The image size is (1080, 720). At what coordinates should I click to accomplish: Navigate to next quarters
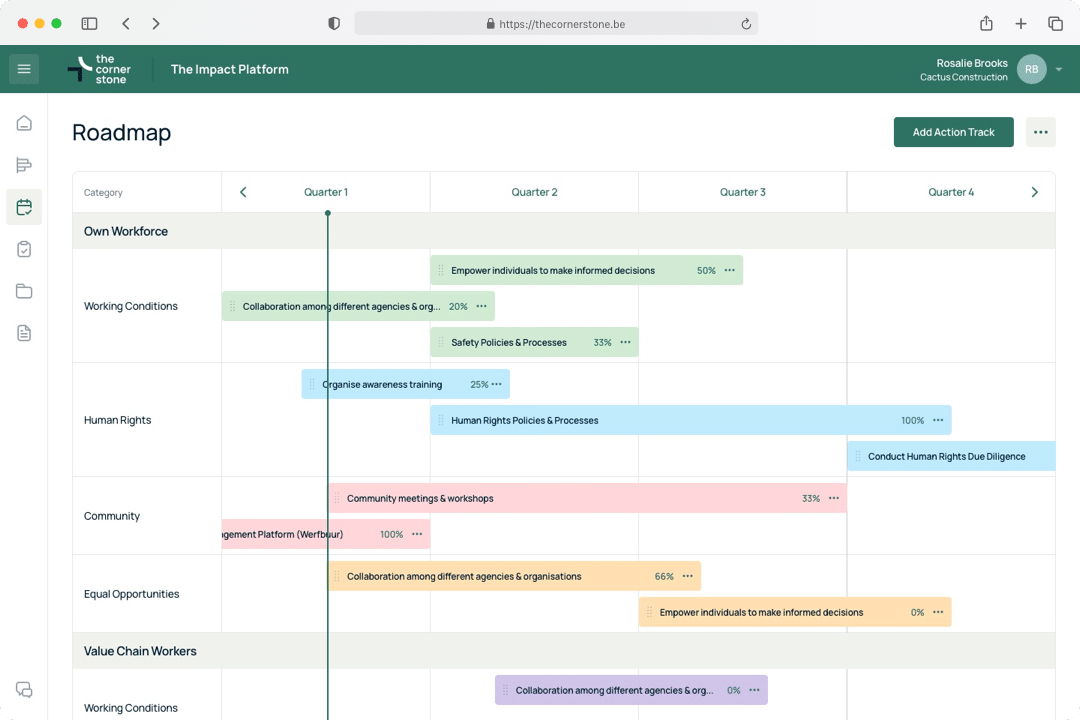point(1034,192)
